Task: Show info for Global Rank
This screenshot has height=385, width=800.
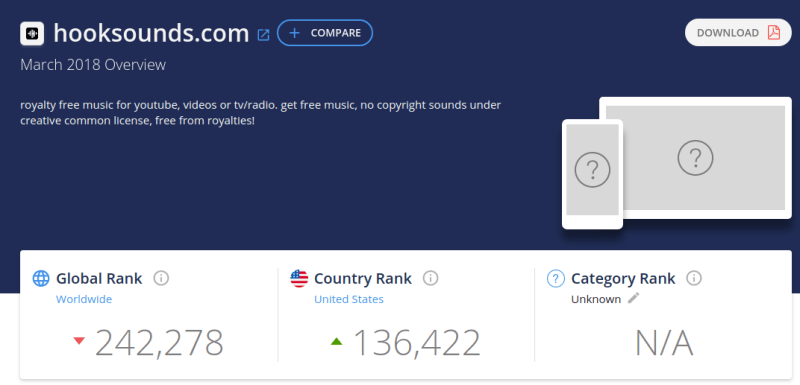Action: (161, 278)
